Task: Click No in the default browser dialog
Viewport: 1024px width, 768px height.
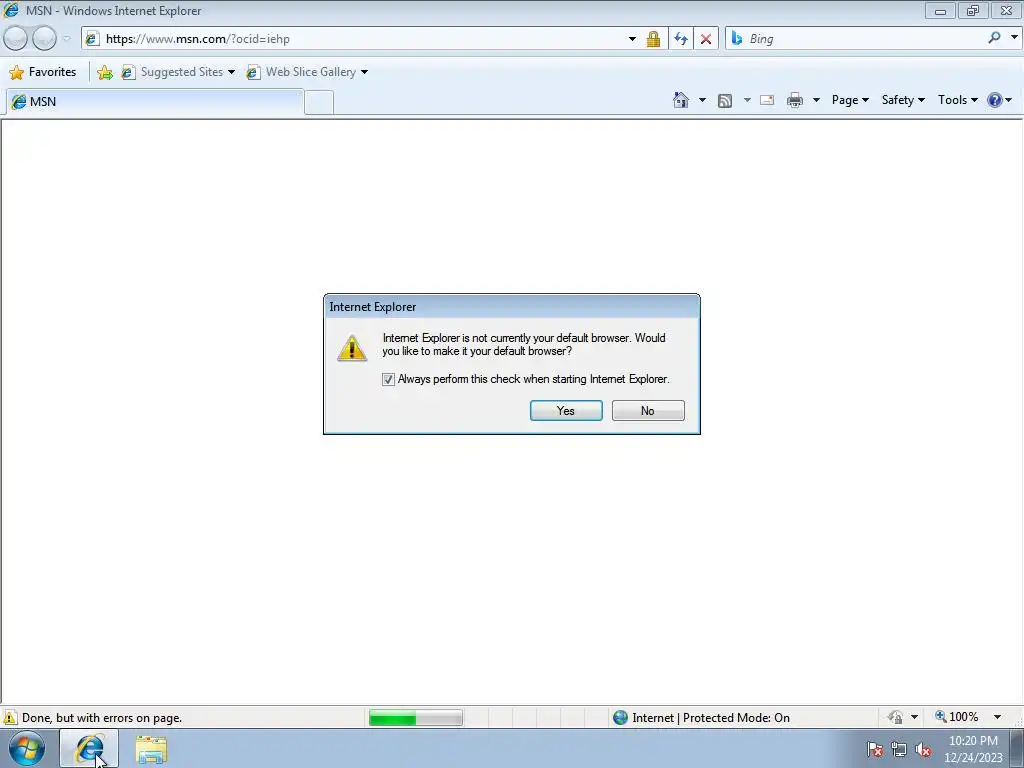Action: (x=648, y=411)
